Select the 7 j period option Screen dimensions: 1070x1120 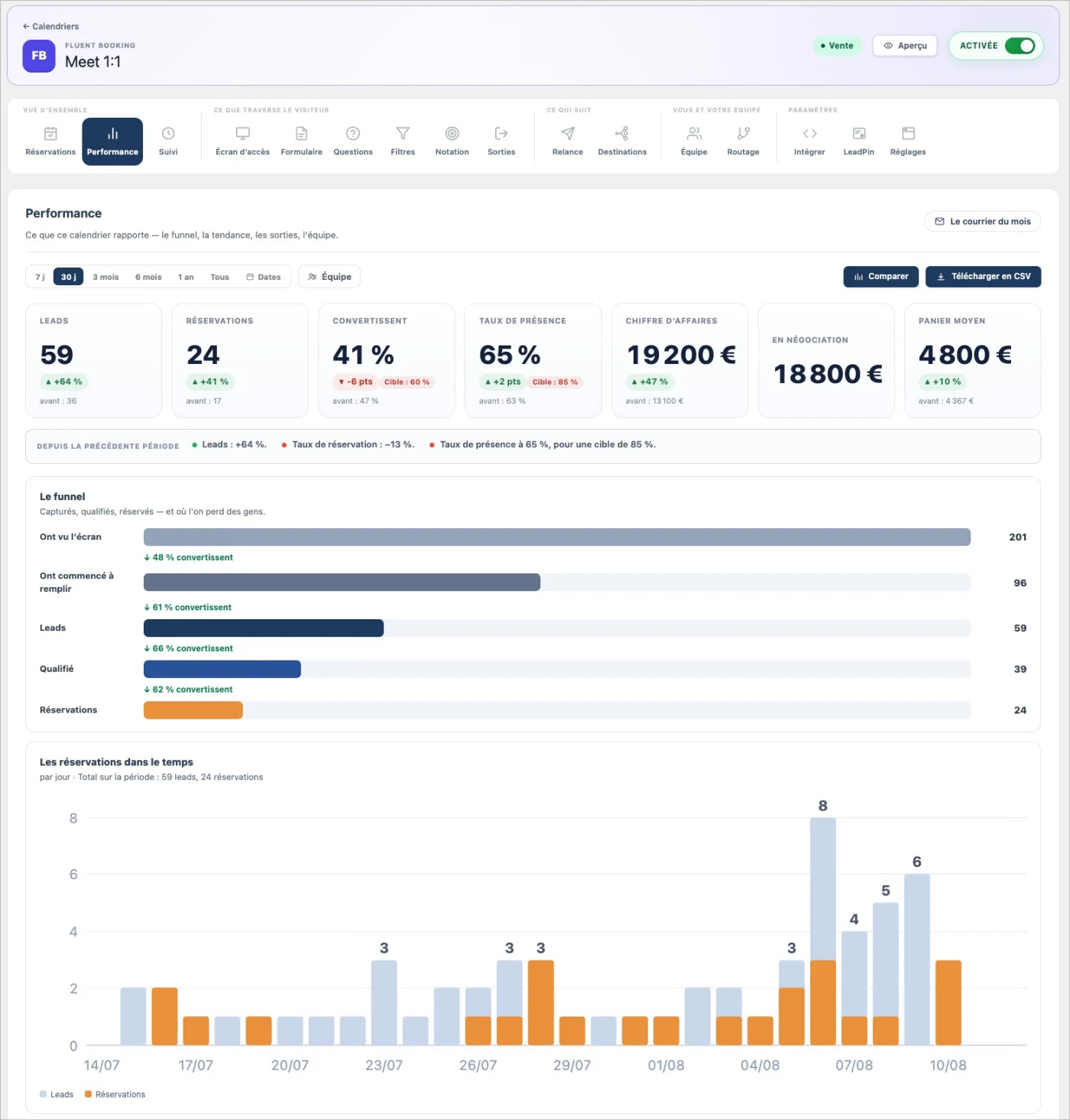coord(40,277)
